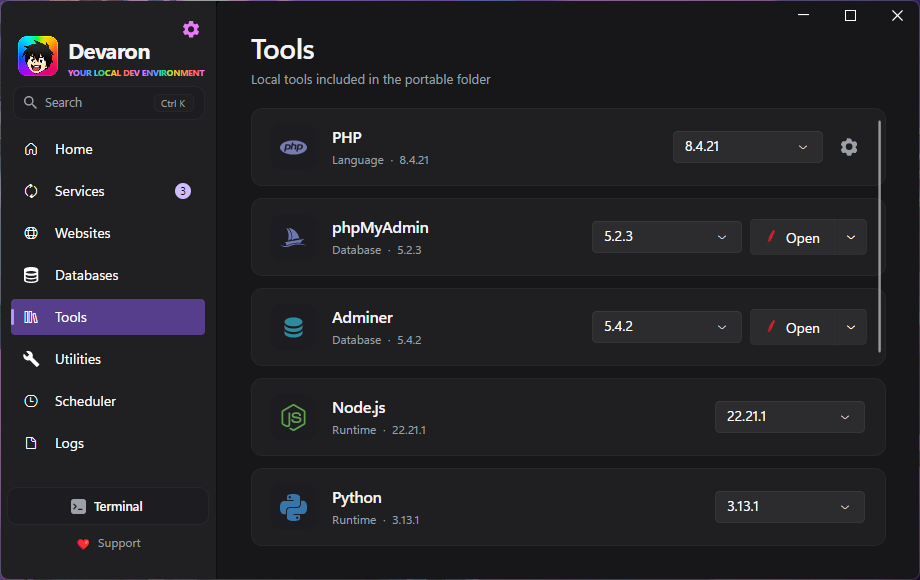Click the PHP logo icon
This screenshot has width=920, height=580.
click(x=293, y=147)
